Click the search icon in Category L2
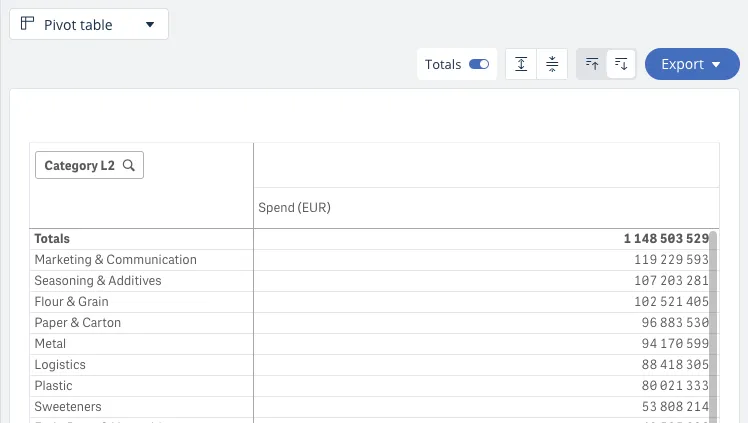This screenshot has width=748, height=423. tap(129, 166)
